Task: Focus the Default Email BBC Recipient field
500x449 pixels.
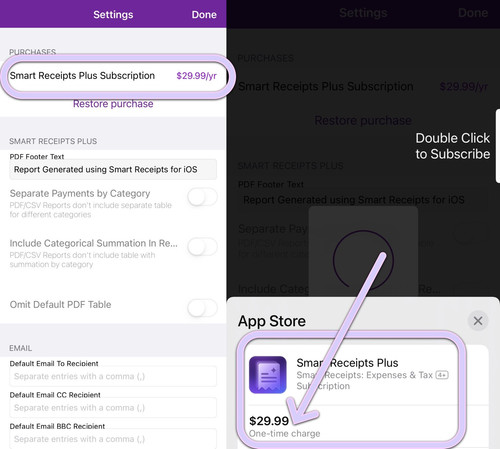Action: pos(113,439)
